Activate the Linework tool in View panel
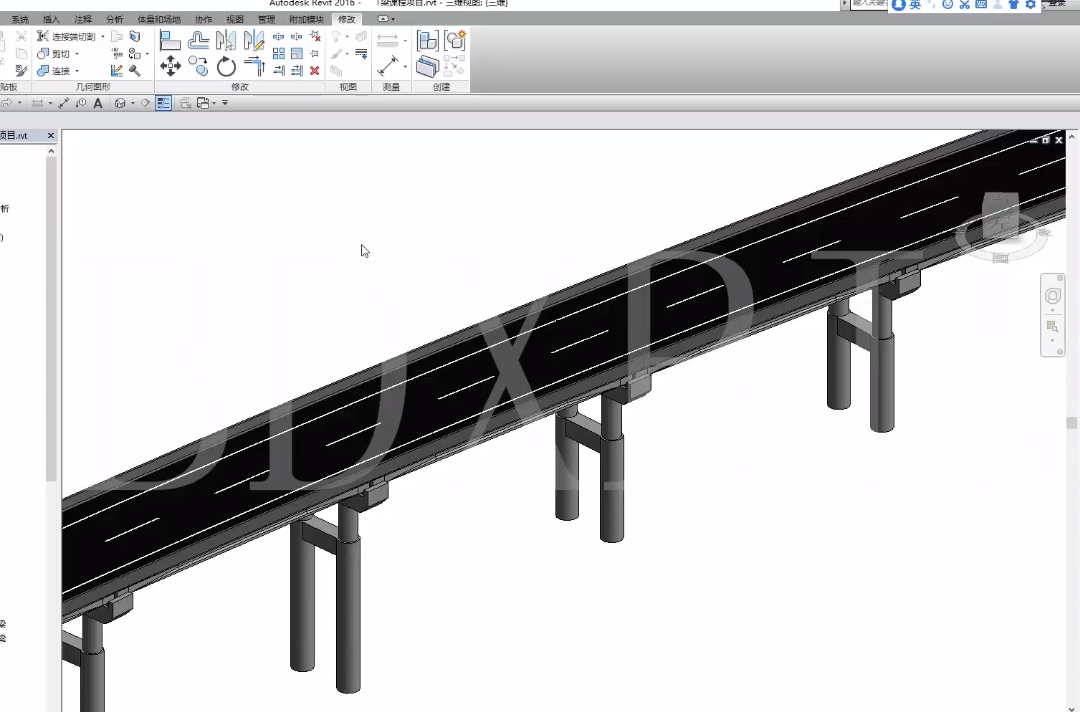This screenshot has width=1080, height=712. [361, 54]
